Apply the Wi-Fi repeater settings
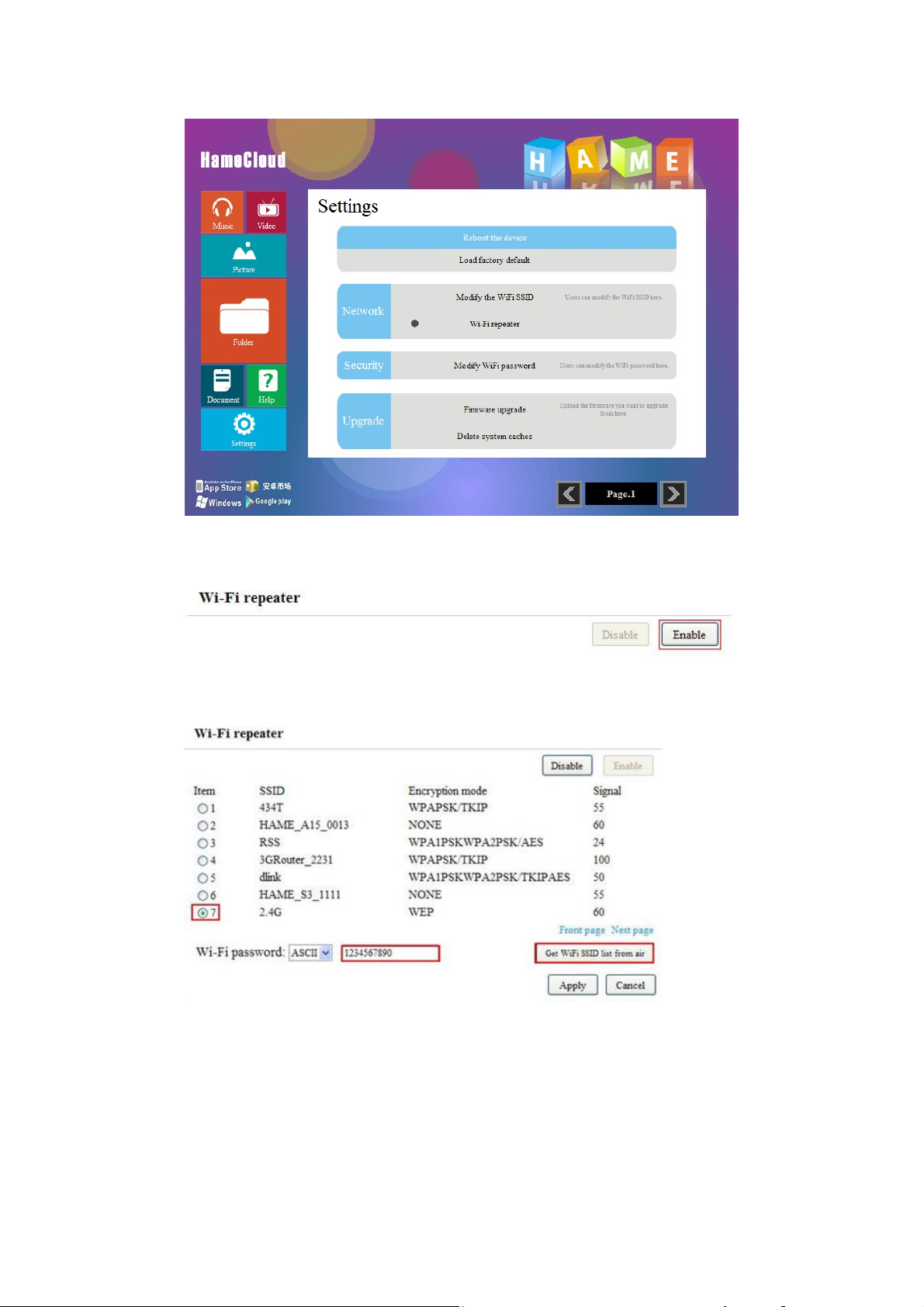The height and width of the screenshot is (1307, 924). coord(573,985)
